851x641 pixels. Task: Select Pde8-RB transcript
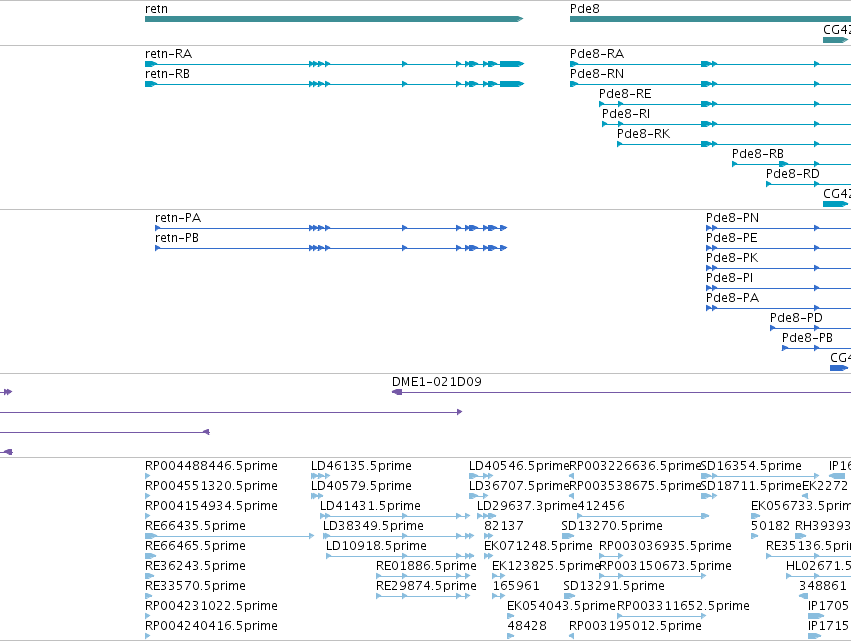point(791,164)
